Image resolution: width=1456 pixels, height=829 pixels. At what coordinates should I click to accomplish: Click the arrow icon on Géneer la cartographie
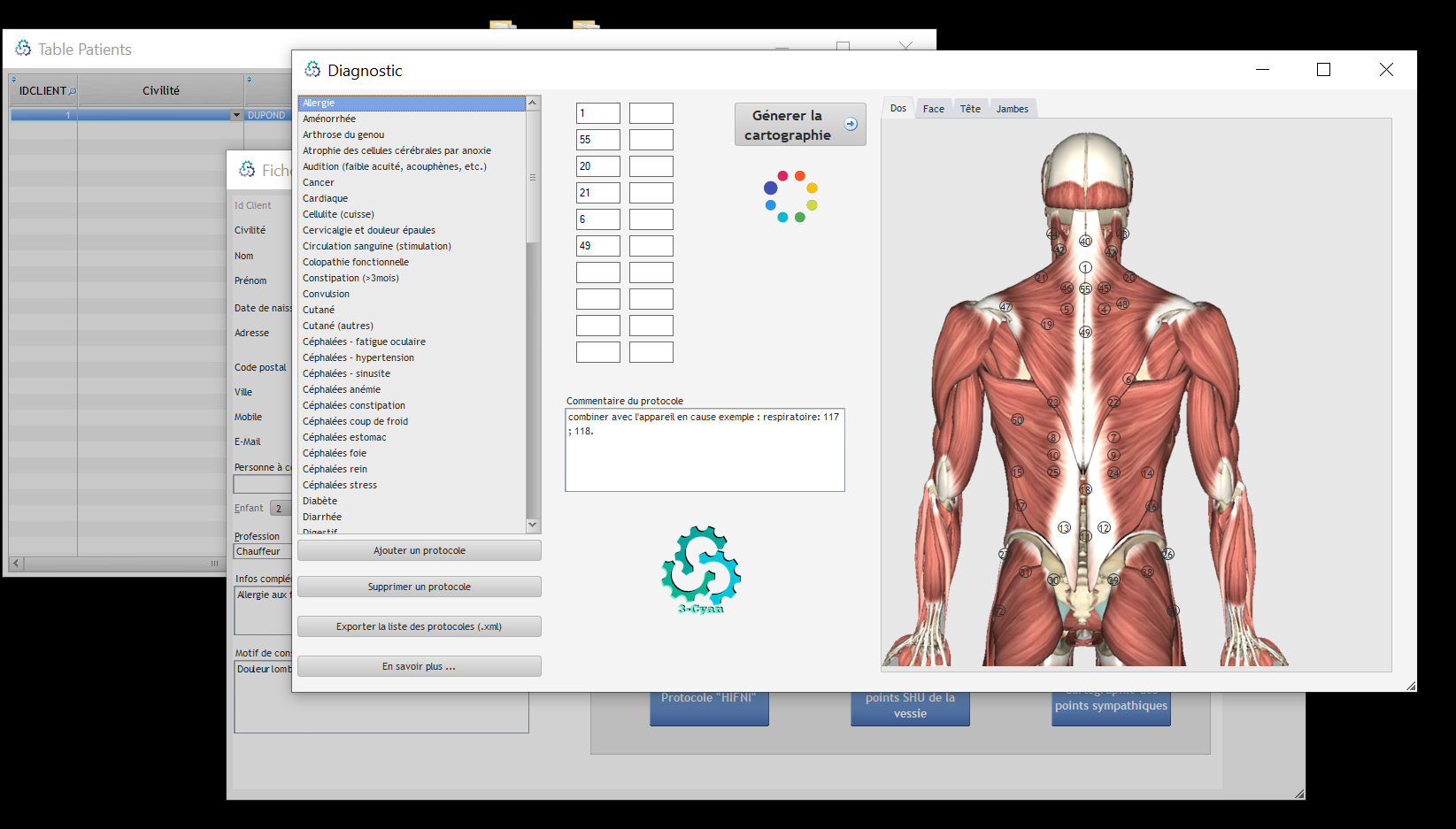click(851, 124)
